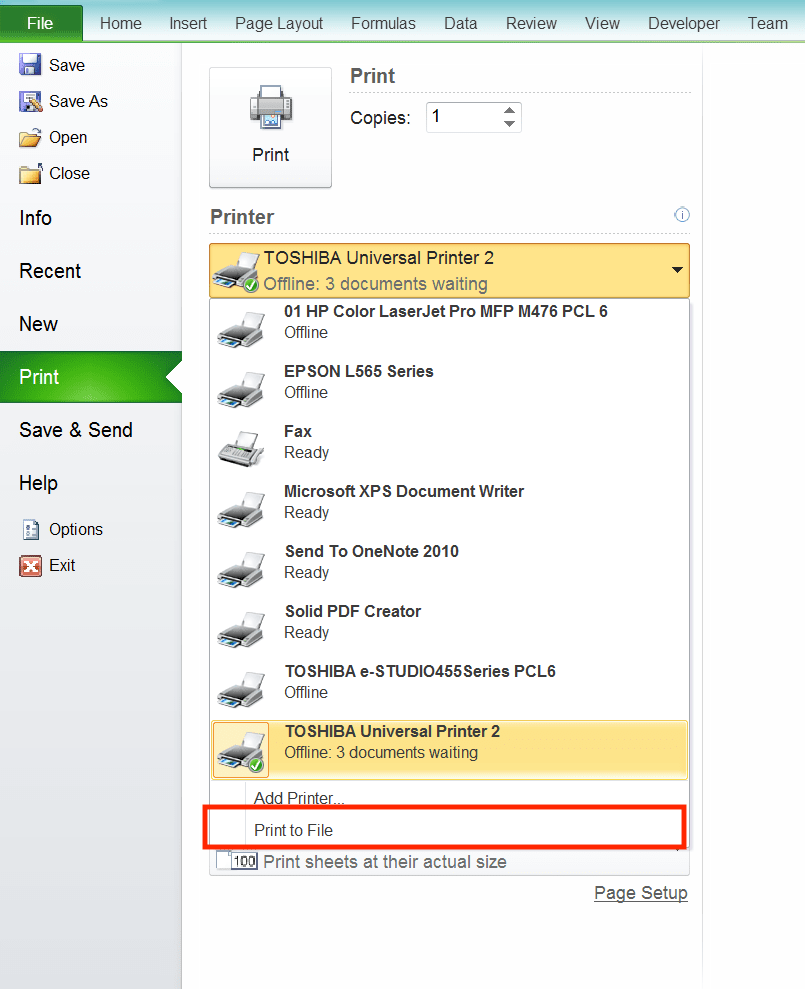Expand the printer selection dropdown arrow

(677, 270)
